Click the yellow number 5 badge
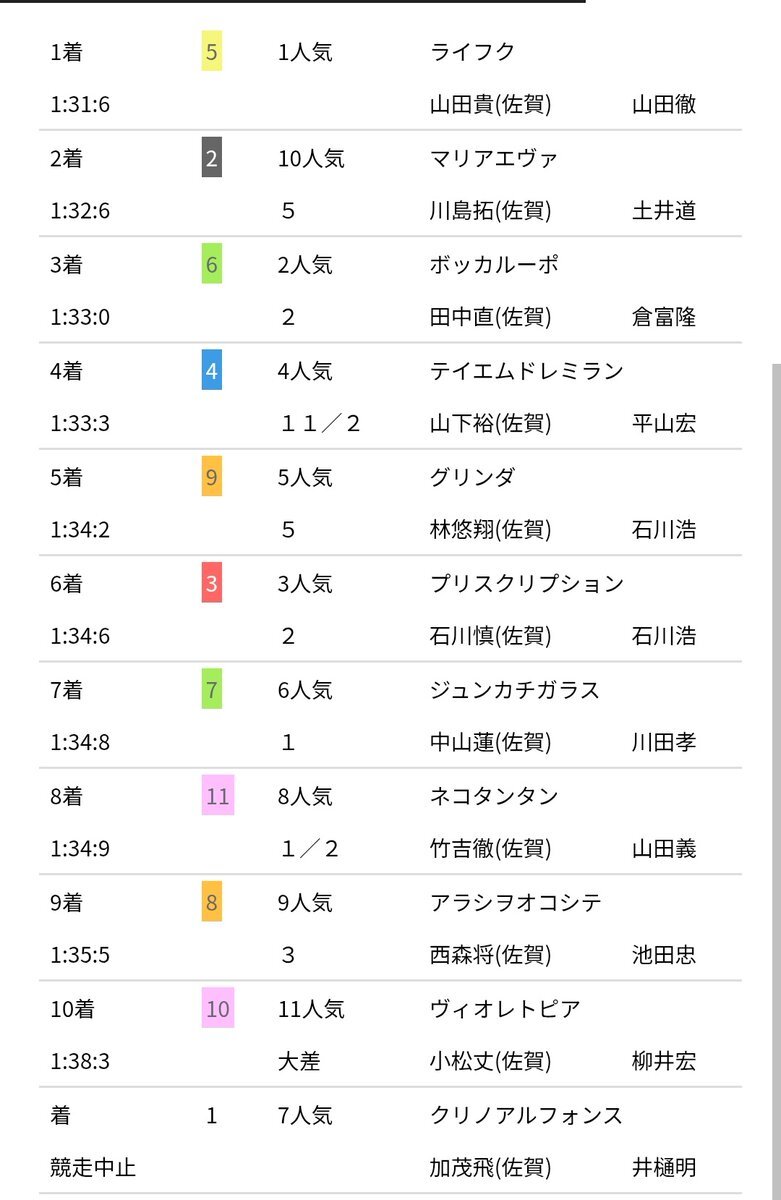781x1200 pixels. tap(211, 52)
